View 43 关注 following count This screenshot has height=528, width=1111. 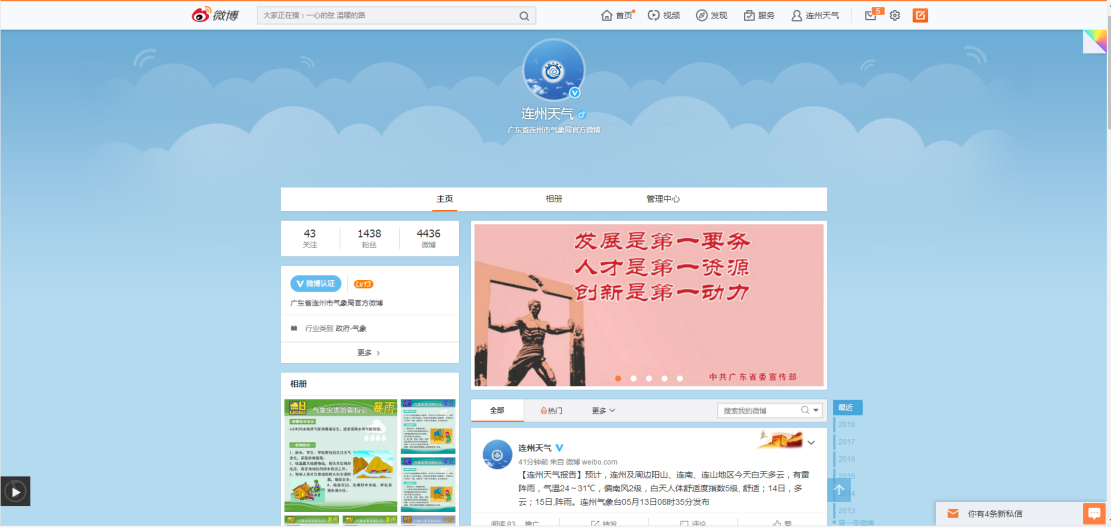tap(310, 238)
